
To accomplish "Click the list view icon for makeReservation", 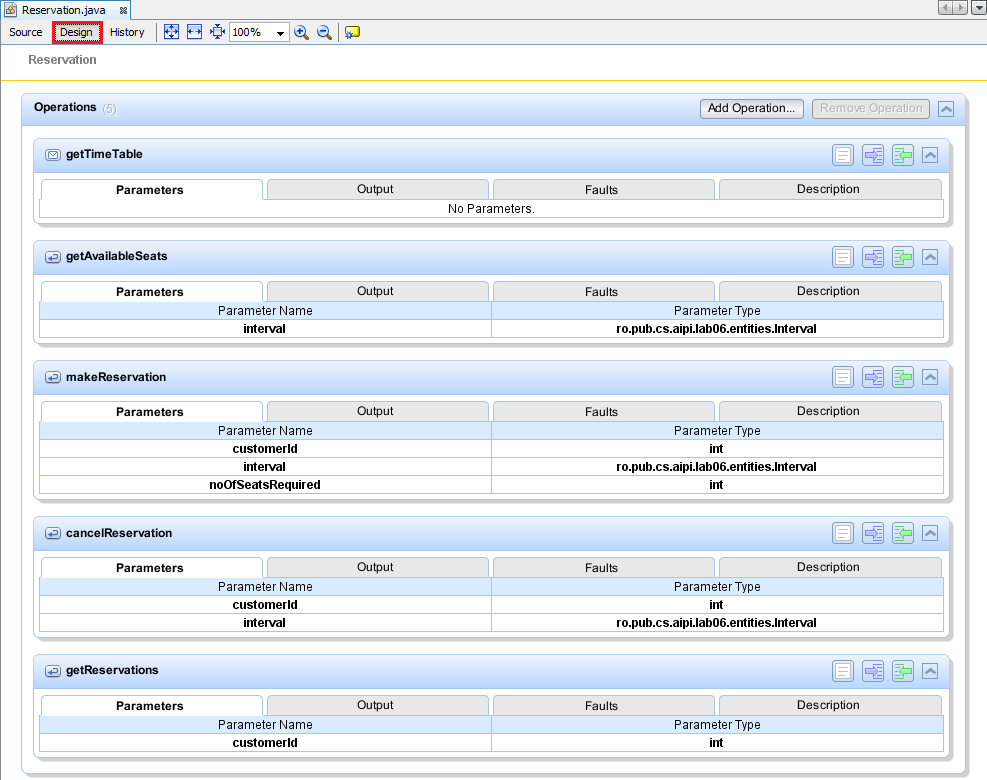I will pyautogui.click(x=843, y=377).
